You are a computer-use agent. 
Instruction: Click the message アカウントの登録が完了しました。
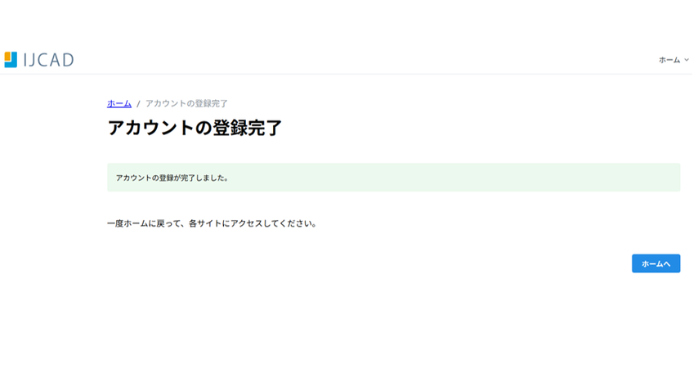[x=172, y=178]
